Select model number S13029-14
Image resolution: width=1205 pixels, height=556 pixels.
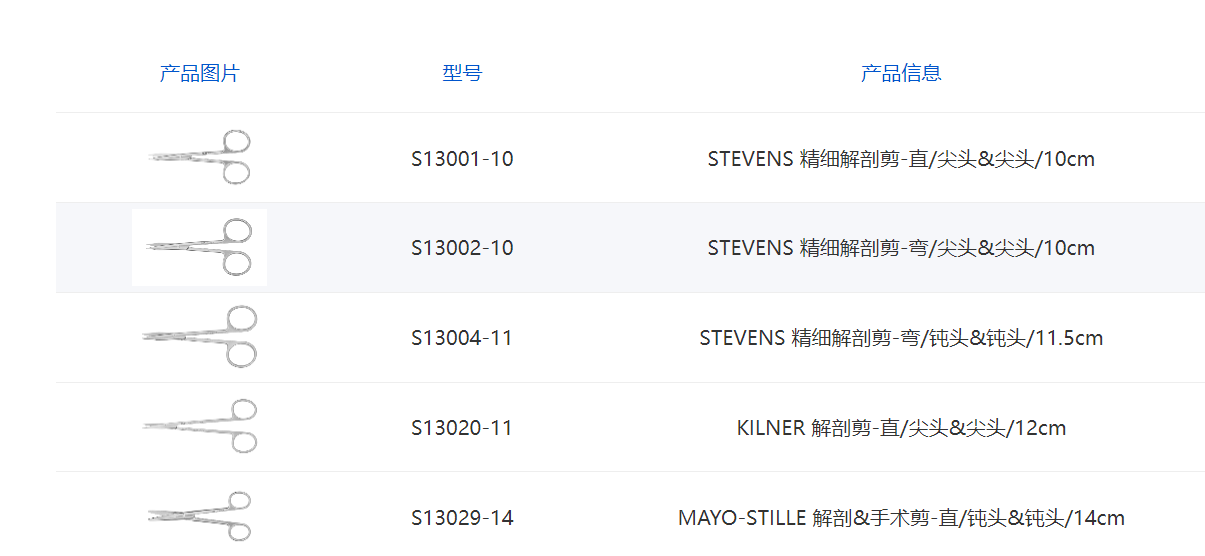462,518
